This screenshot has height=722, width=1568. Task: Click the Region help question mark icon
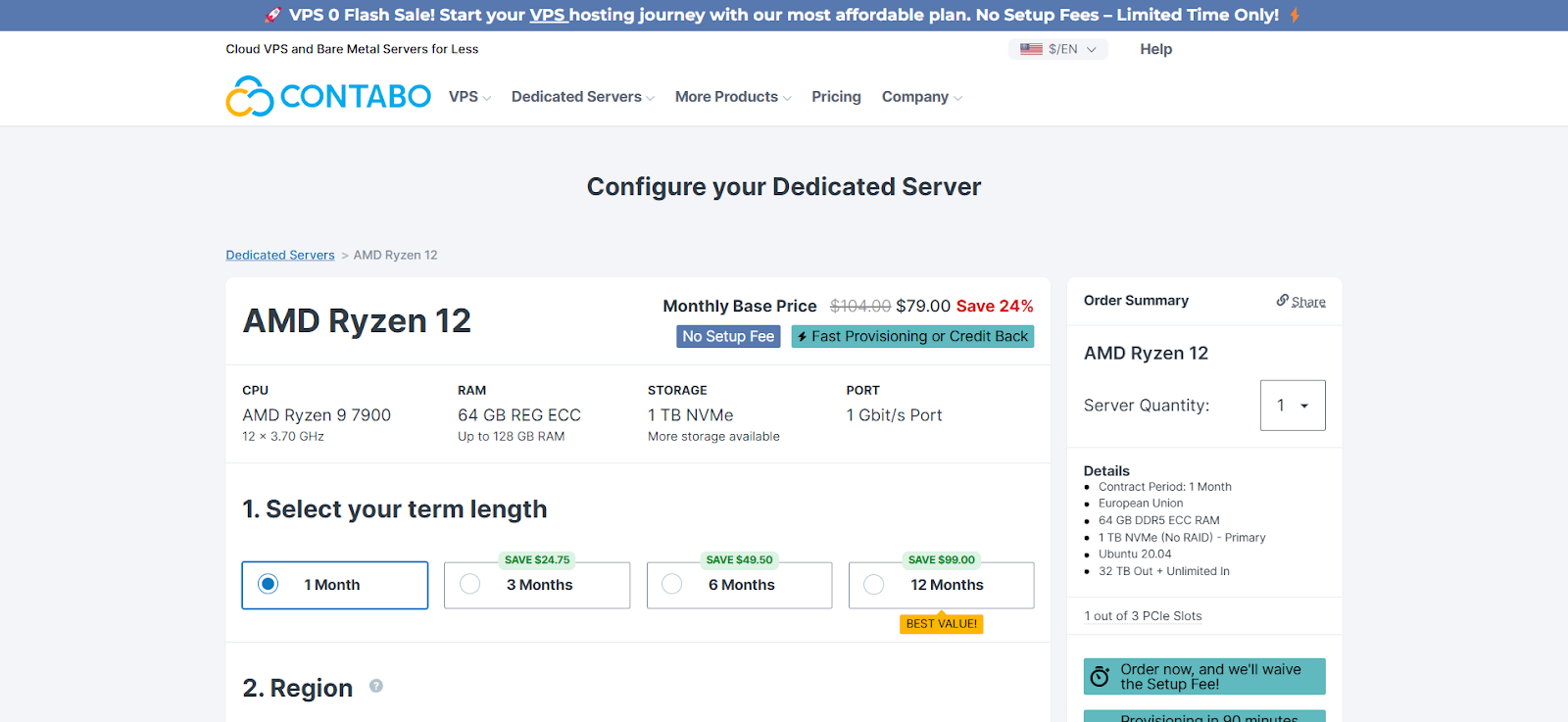point(376,687)
